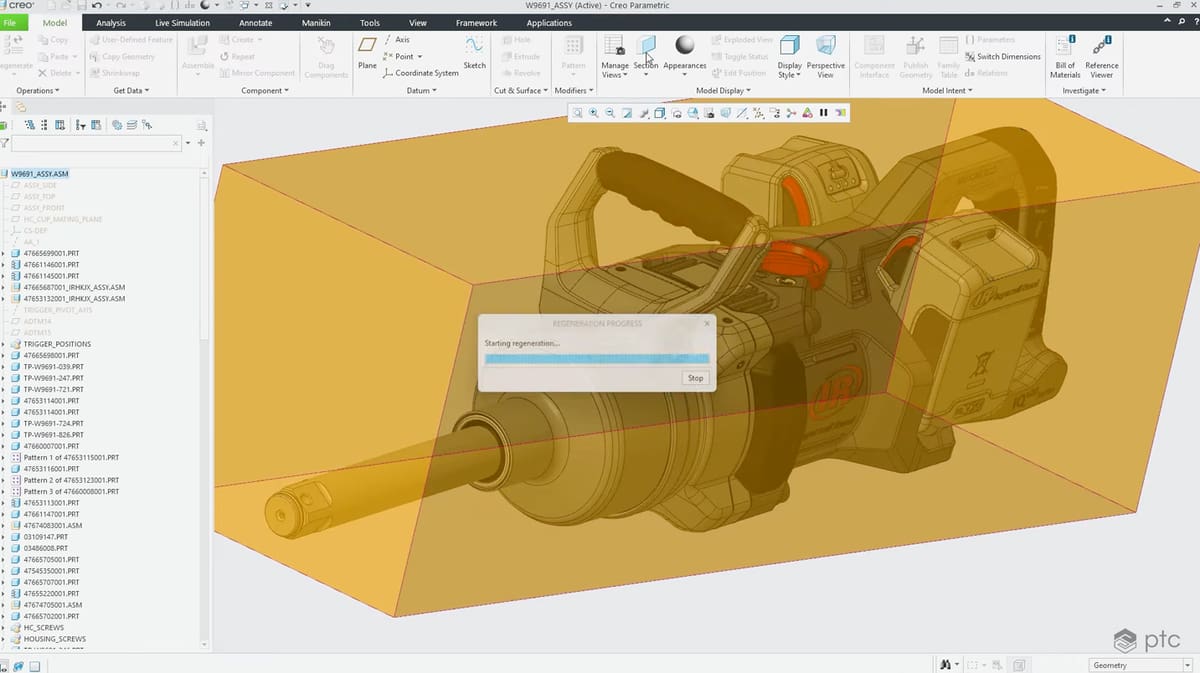Click the Appearances color sphere
This screenshot has height=673, width=1200.
coord(685,45)
